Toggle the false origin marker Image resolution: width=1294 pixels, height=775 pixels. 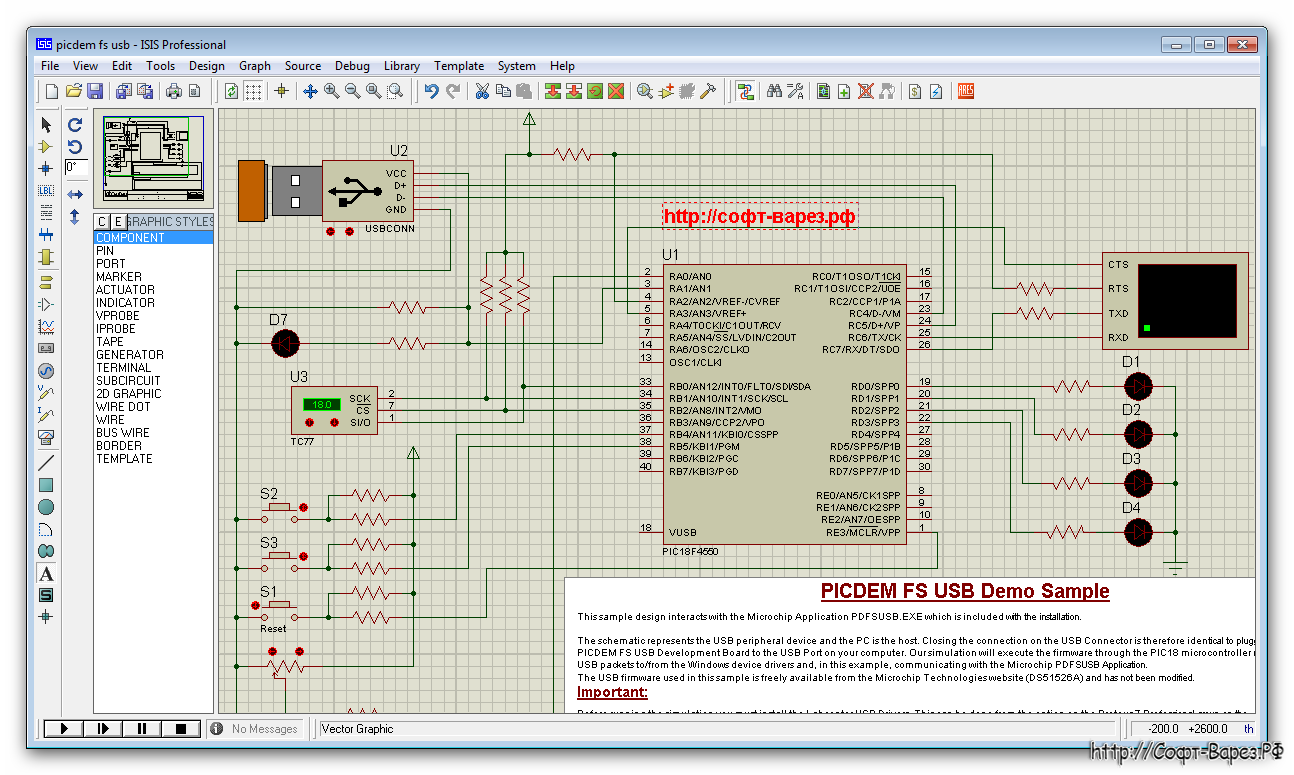tap(281, 90)
